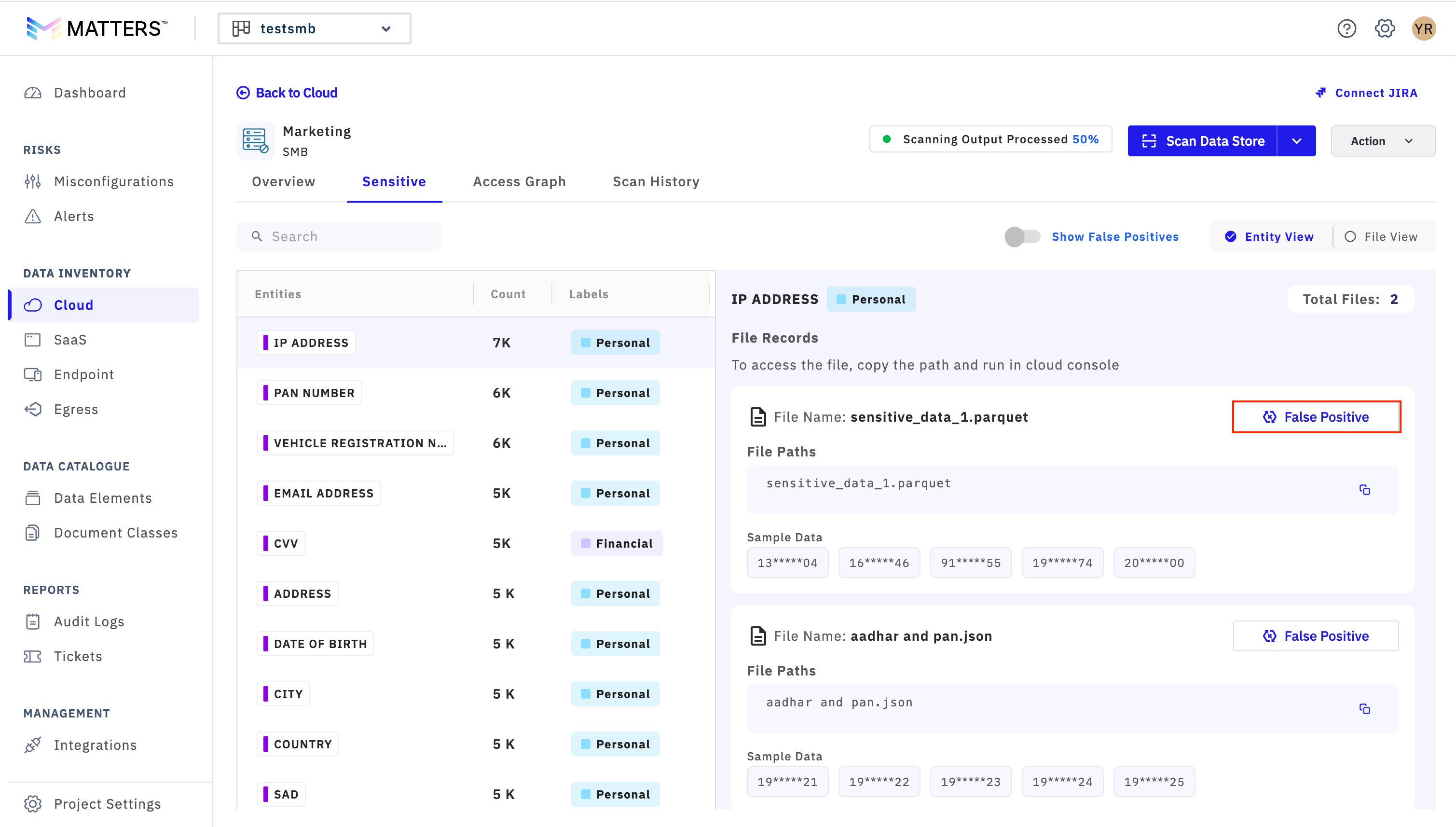Viewport: 1456px width, 827px height.
Task: Toggle Show False Positives switch
Action: click(x=1022, y=236)
